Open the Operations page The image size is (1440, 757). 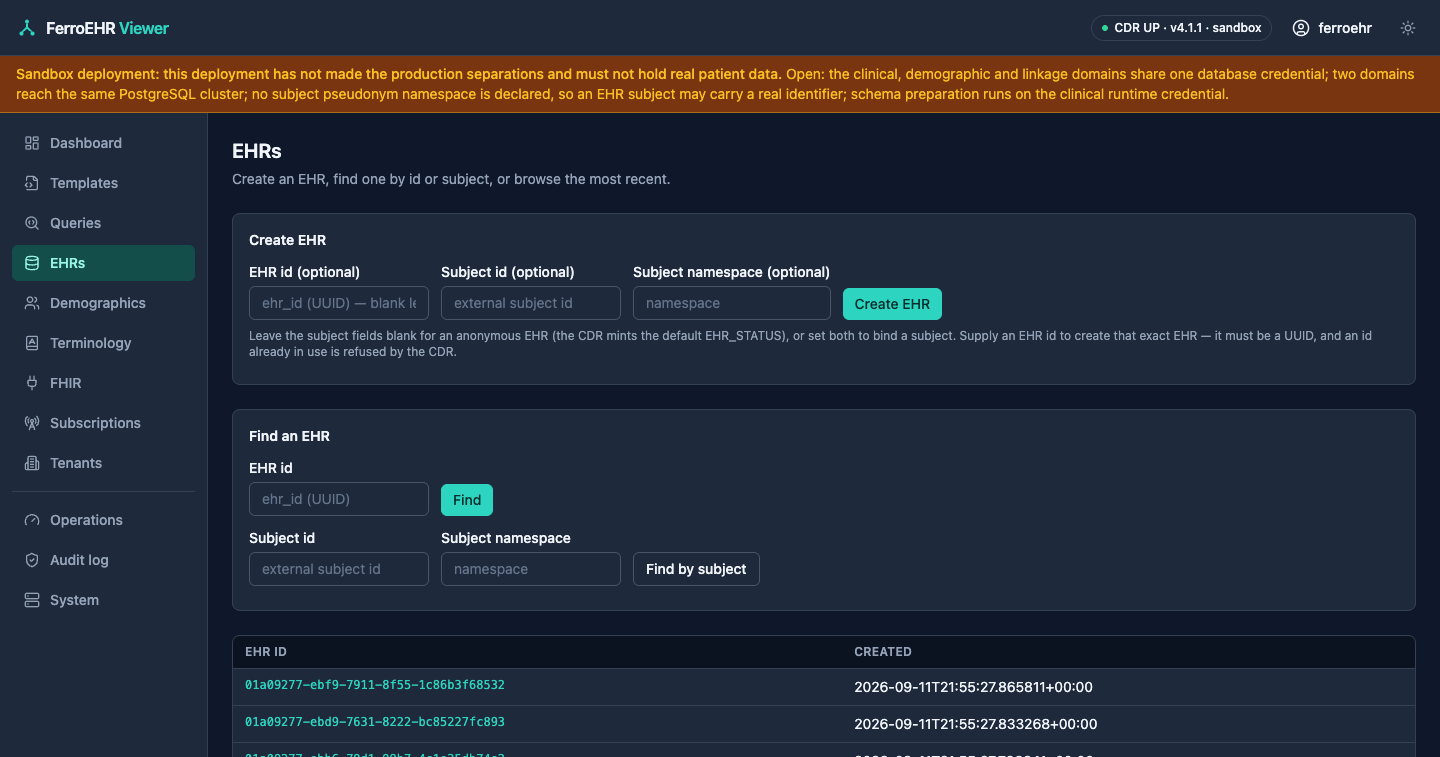[103, 520]
